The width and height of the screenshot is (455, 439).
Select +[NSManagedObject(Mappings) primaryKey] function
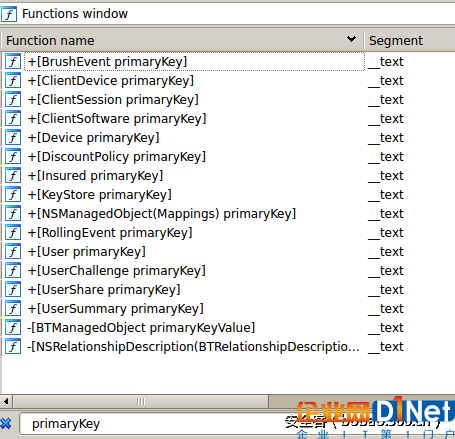pyautogui.click(x=162, y=213)
